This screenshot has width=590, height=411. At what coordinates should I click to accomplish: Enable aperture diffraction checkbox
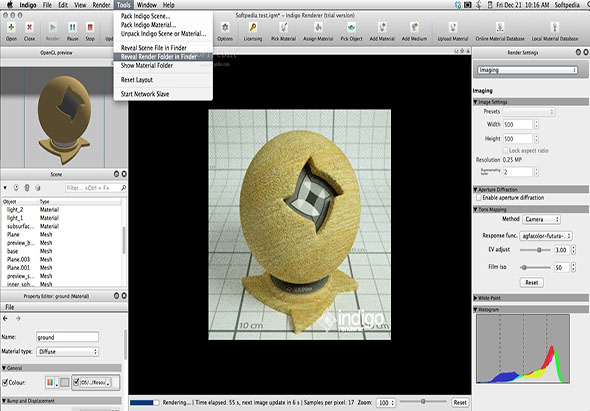point(479,198)
